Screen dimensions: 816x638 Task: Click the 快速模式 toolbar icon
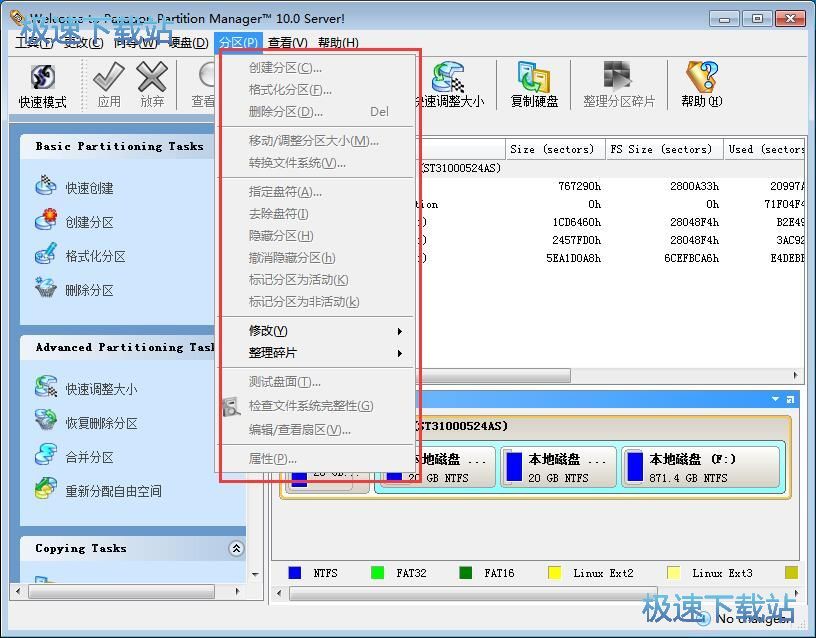(x=43, y=77)
